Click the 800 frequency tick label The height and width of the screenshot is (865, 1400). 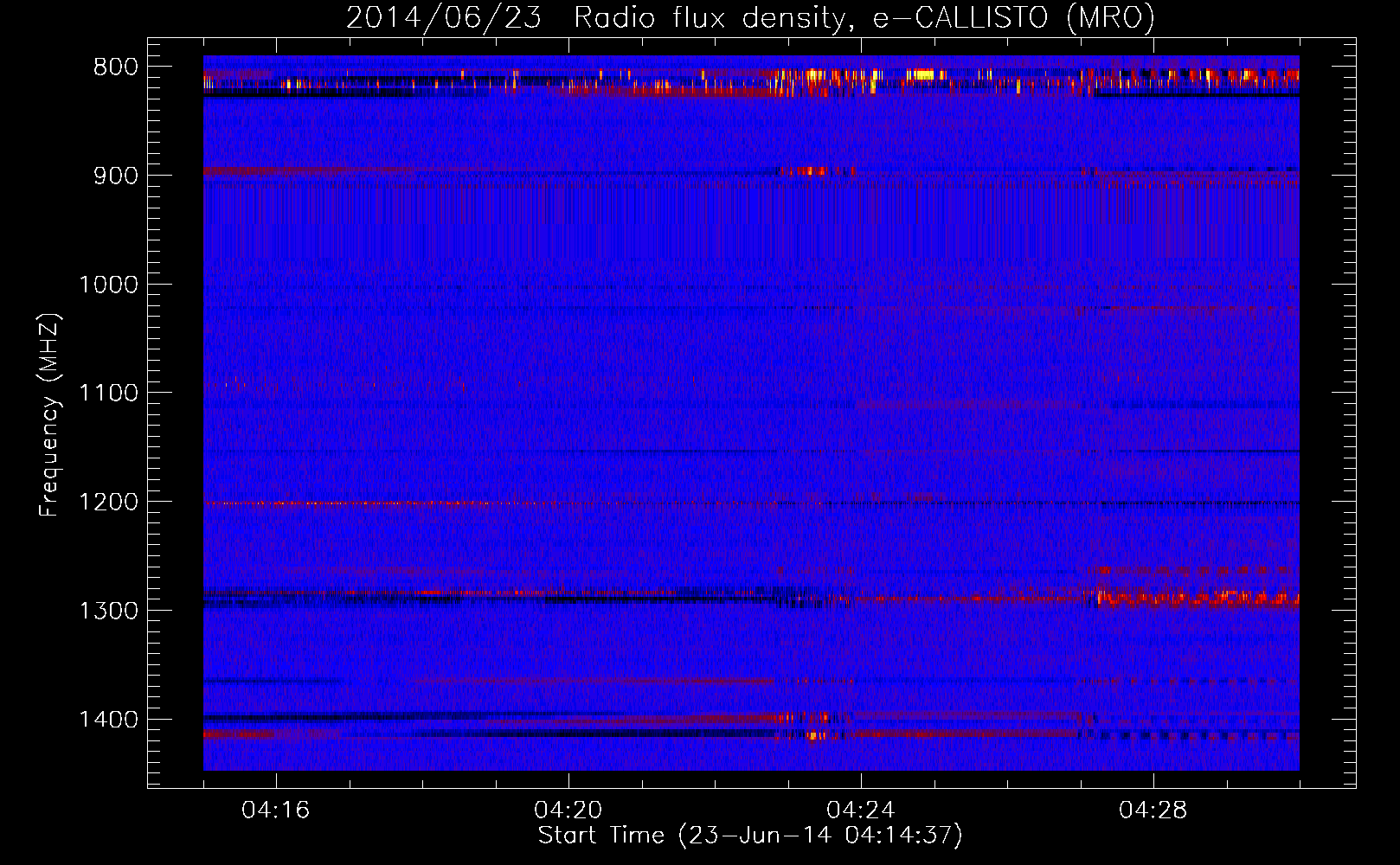tap(116, 67)
